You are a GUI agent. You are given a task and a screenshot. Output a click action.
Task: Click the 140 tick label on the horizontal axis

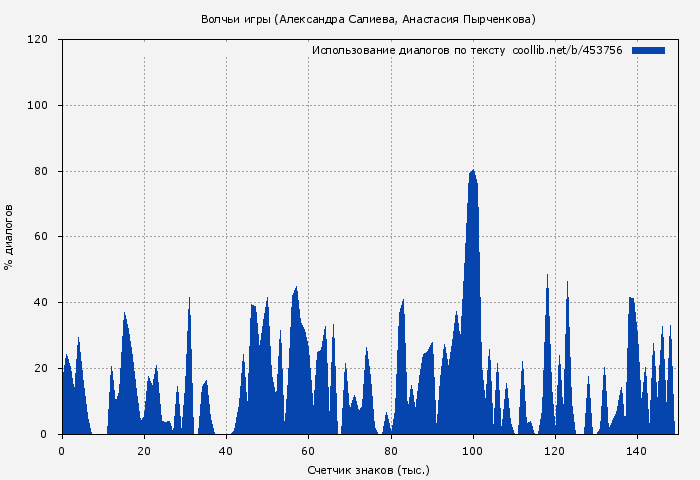[636, 450]
